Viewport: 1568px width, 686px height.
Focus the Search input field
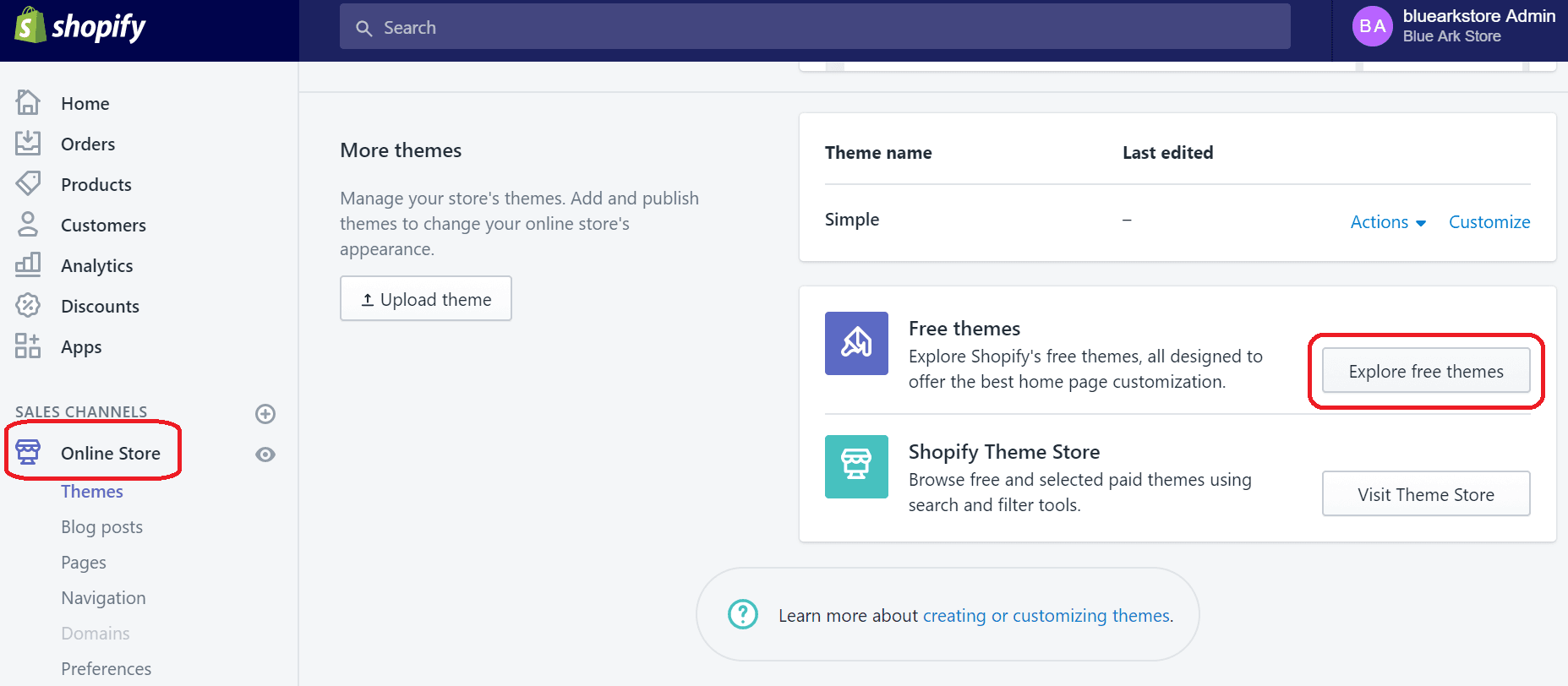815,27
